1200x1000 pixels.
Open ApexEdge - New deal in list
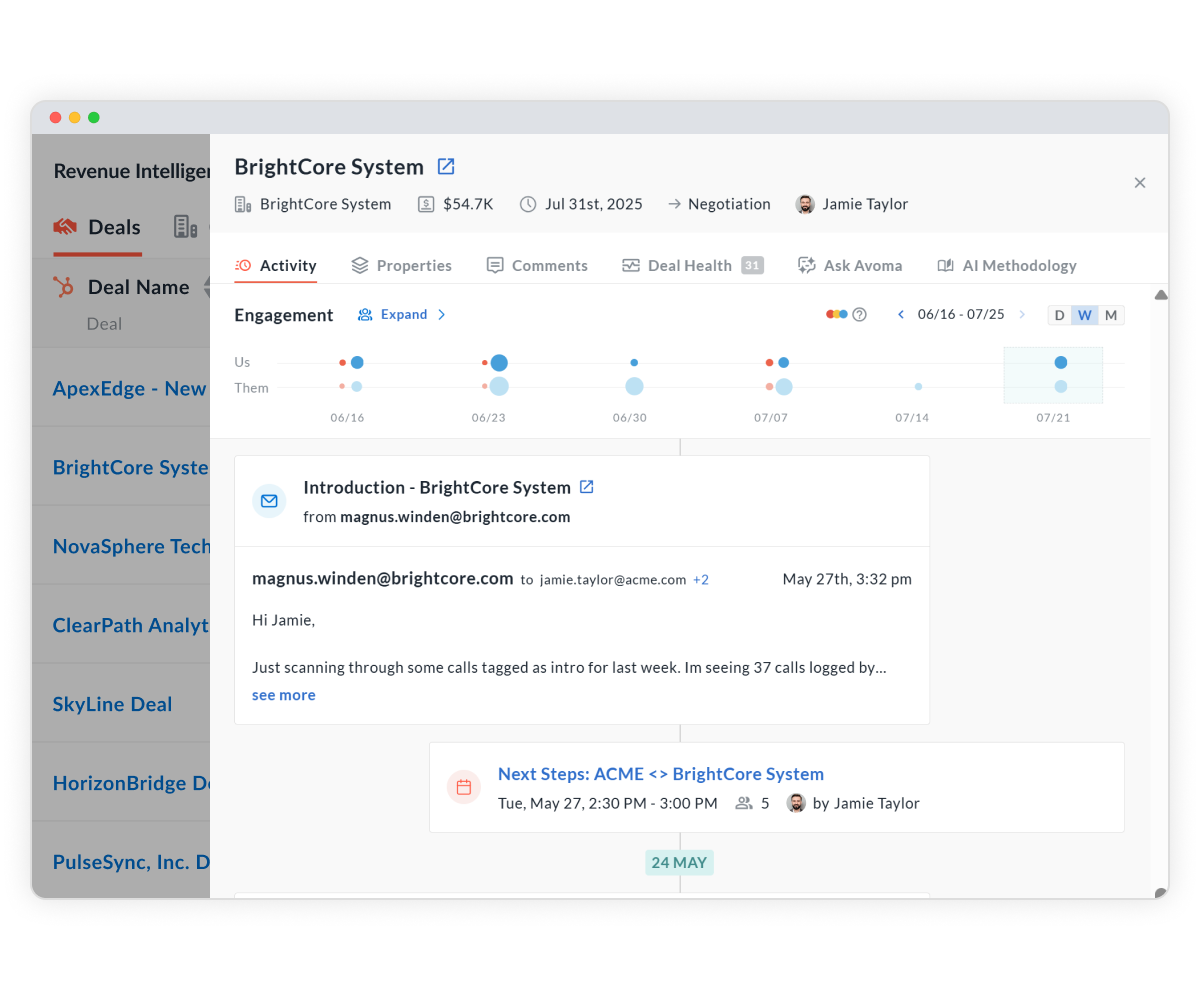130,389
